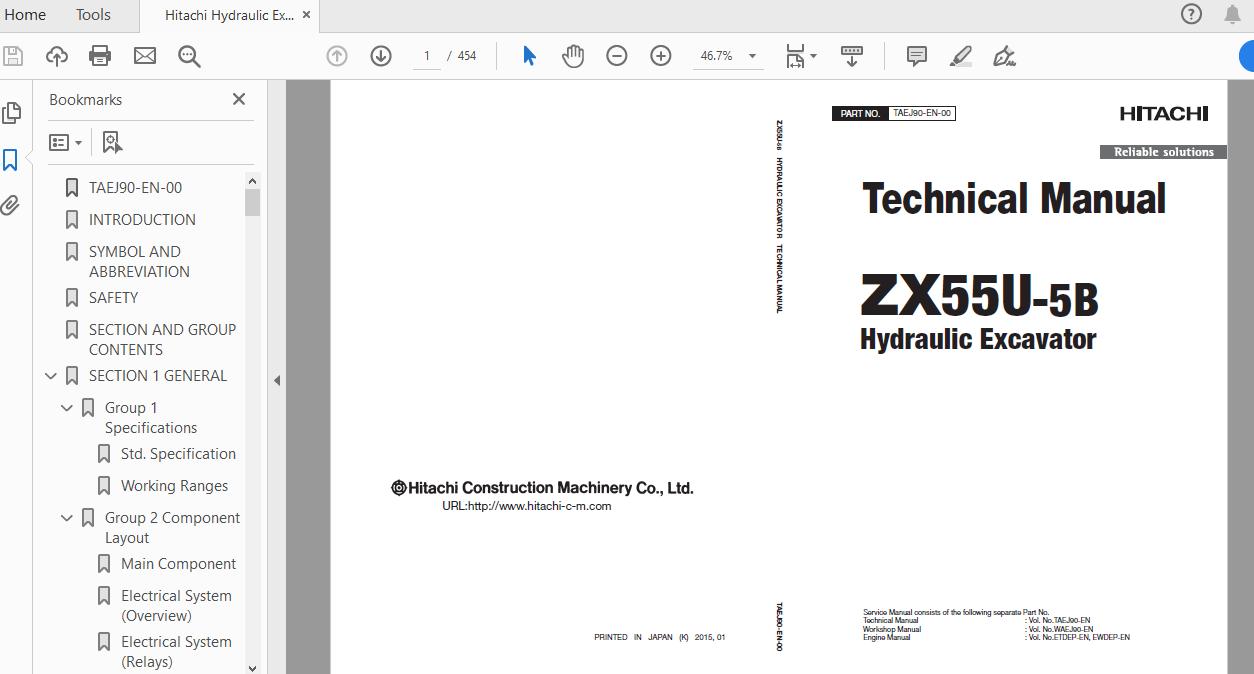Open Electrical System (Overview) bookmark
This screenshot has width=1254, height=674.
(x=176, y=605)
